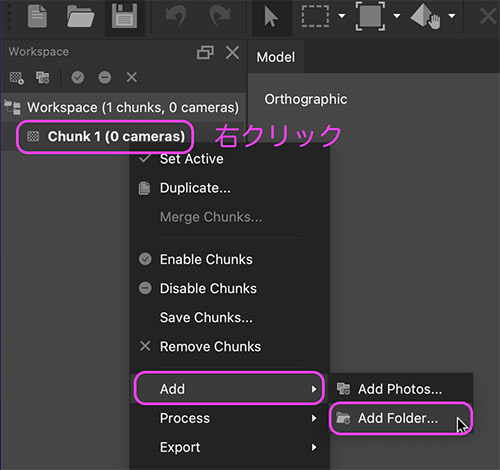Open dropdown arrow beside resize region tool
The width and height of the screenshot is (500, 470).
tap(397, 16)
